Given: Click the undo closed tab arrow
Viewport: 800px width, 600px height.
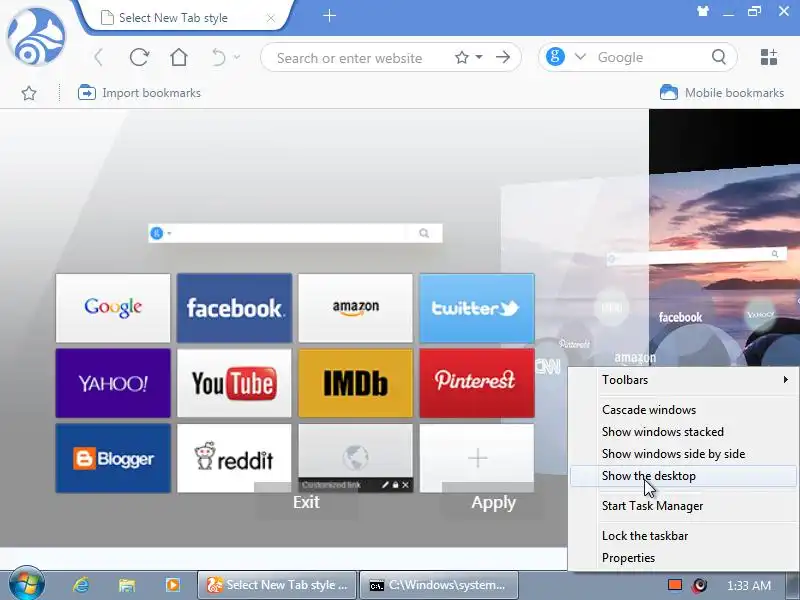Looking at the screenshot, I should point(219,57).
